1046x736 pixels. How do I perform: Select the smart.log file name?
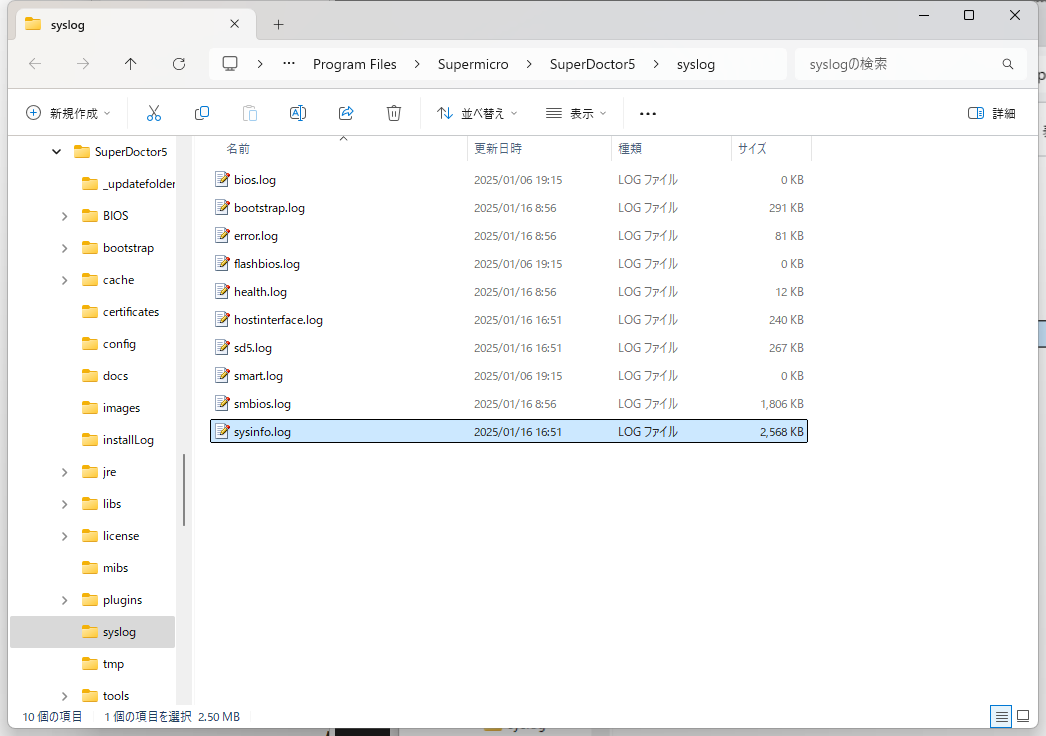258,376
